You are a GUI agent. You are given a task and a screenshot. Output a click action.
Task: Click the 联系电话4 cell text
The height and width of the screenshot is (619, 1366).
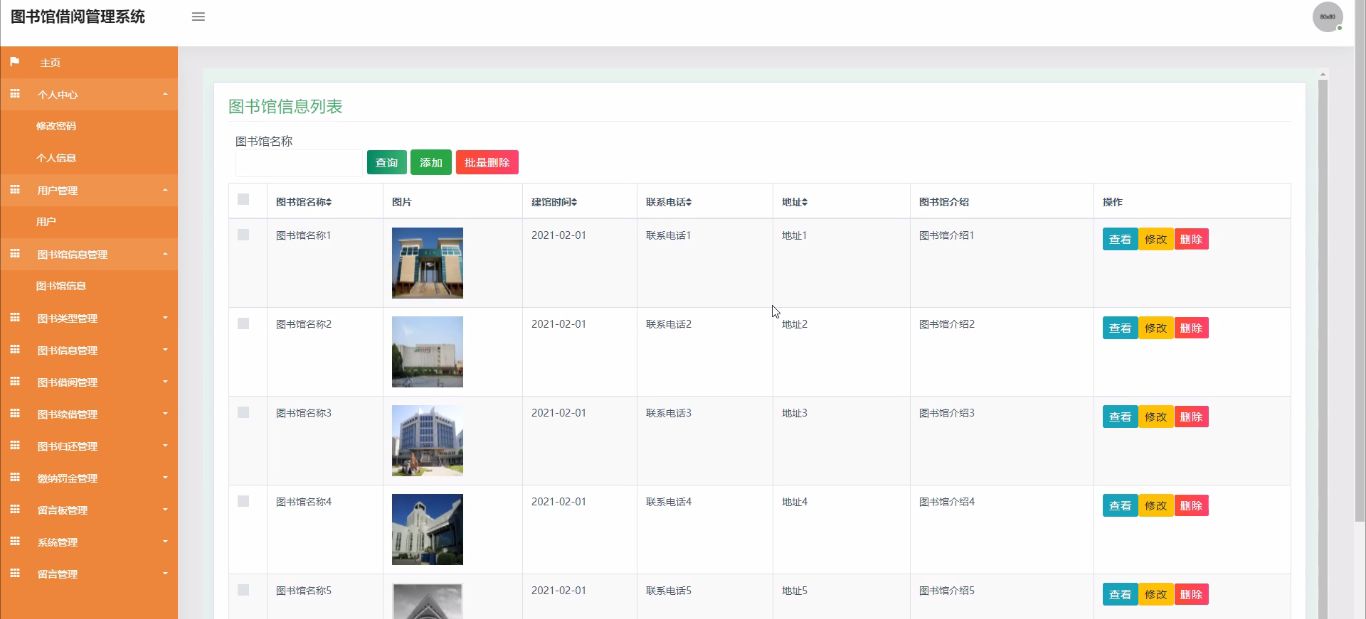tap(668, 502)
